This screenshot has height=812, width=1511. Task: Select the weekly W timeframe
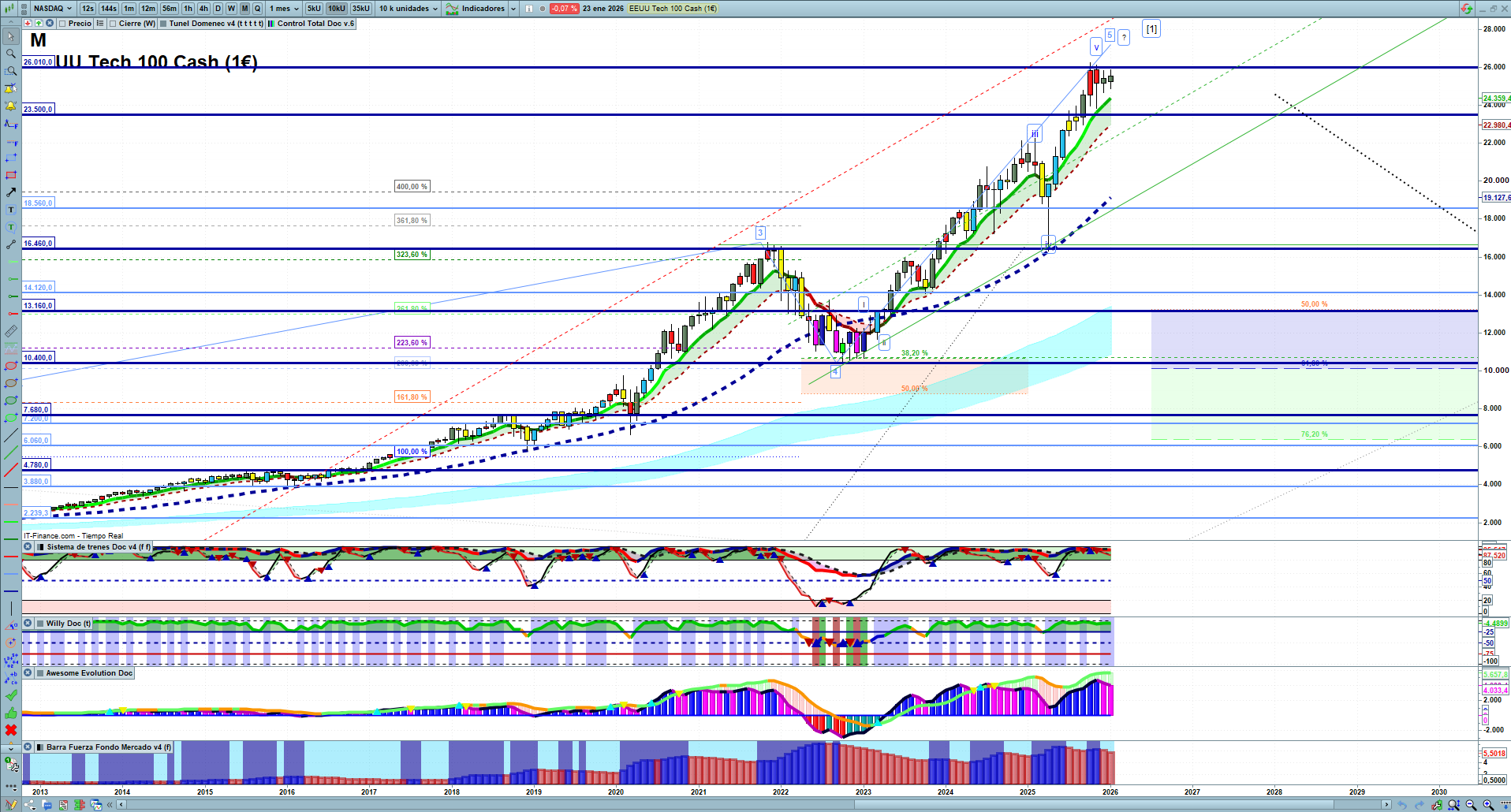231,9
